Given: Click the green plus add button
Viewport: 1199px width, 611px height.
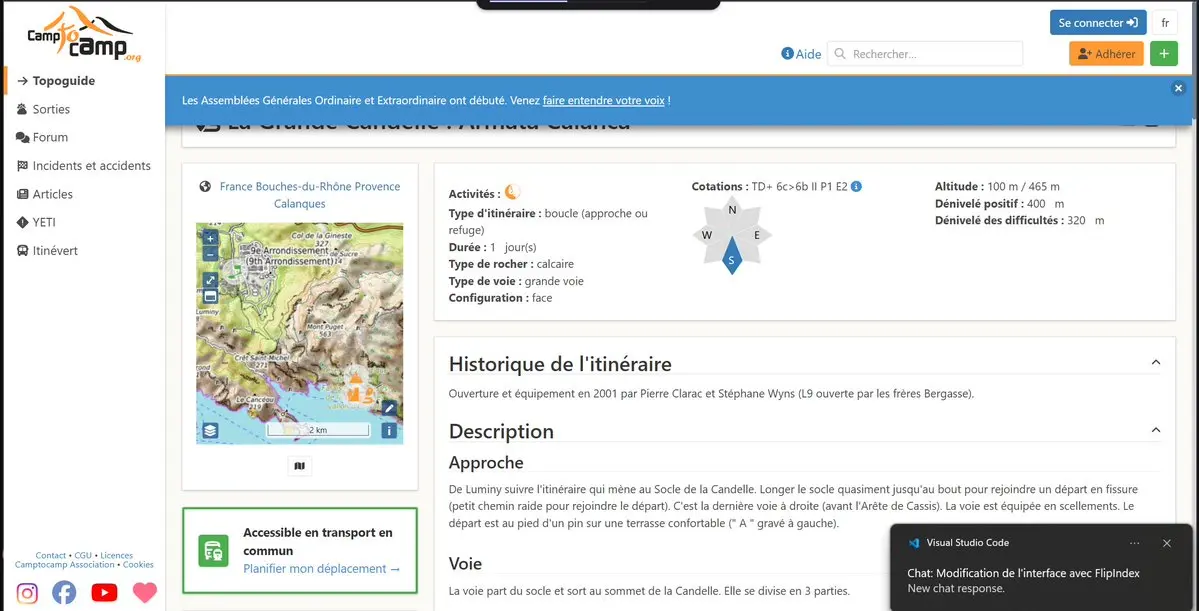Looking at the screenshot, I should pos(1164,54).
